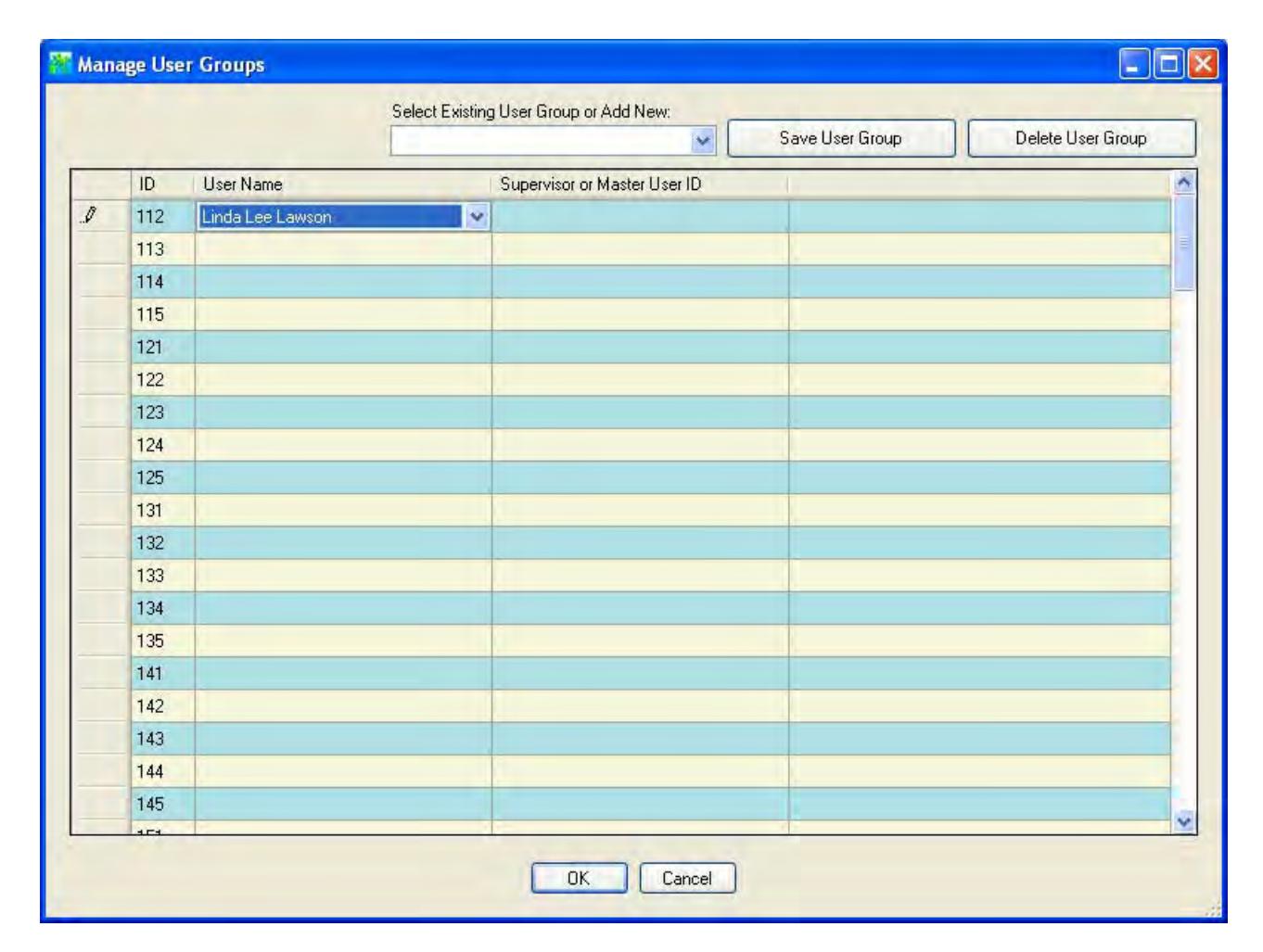Image resolution: width=1263 pixels, height=952 pixels.
Task: Click the Manage User Groups title icon
Action: coord(61,64)
